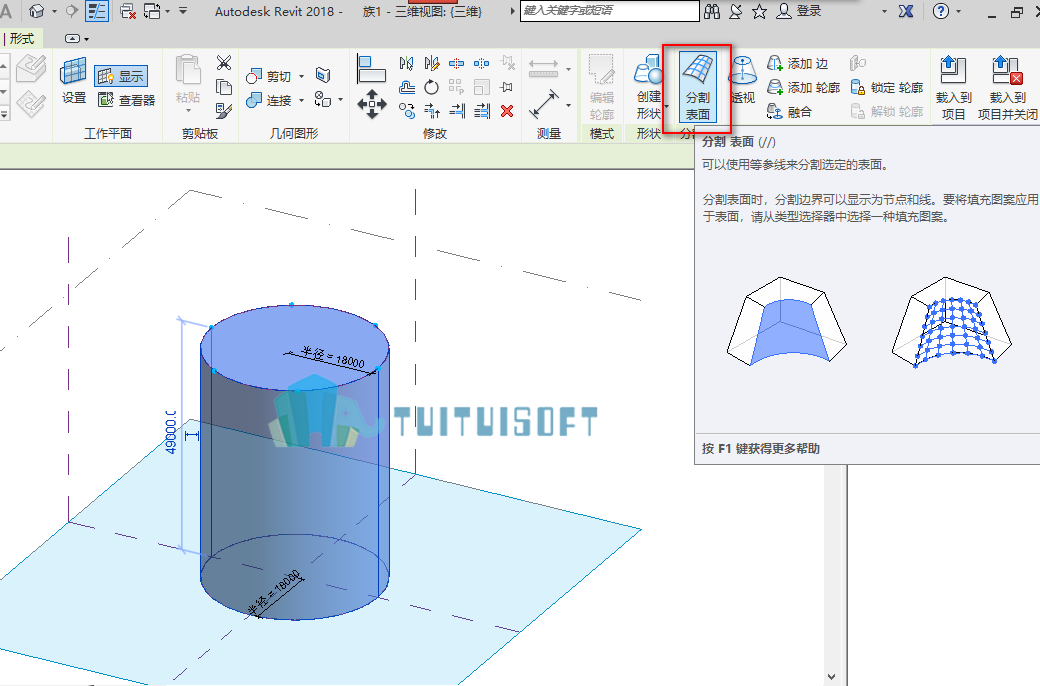Click Load into Project (载入到项目)
The width and height of the screenshot is (1040, 686).
[953, 88]
